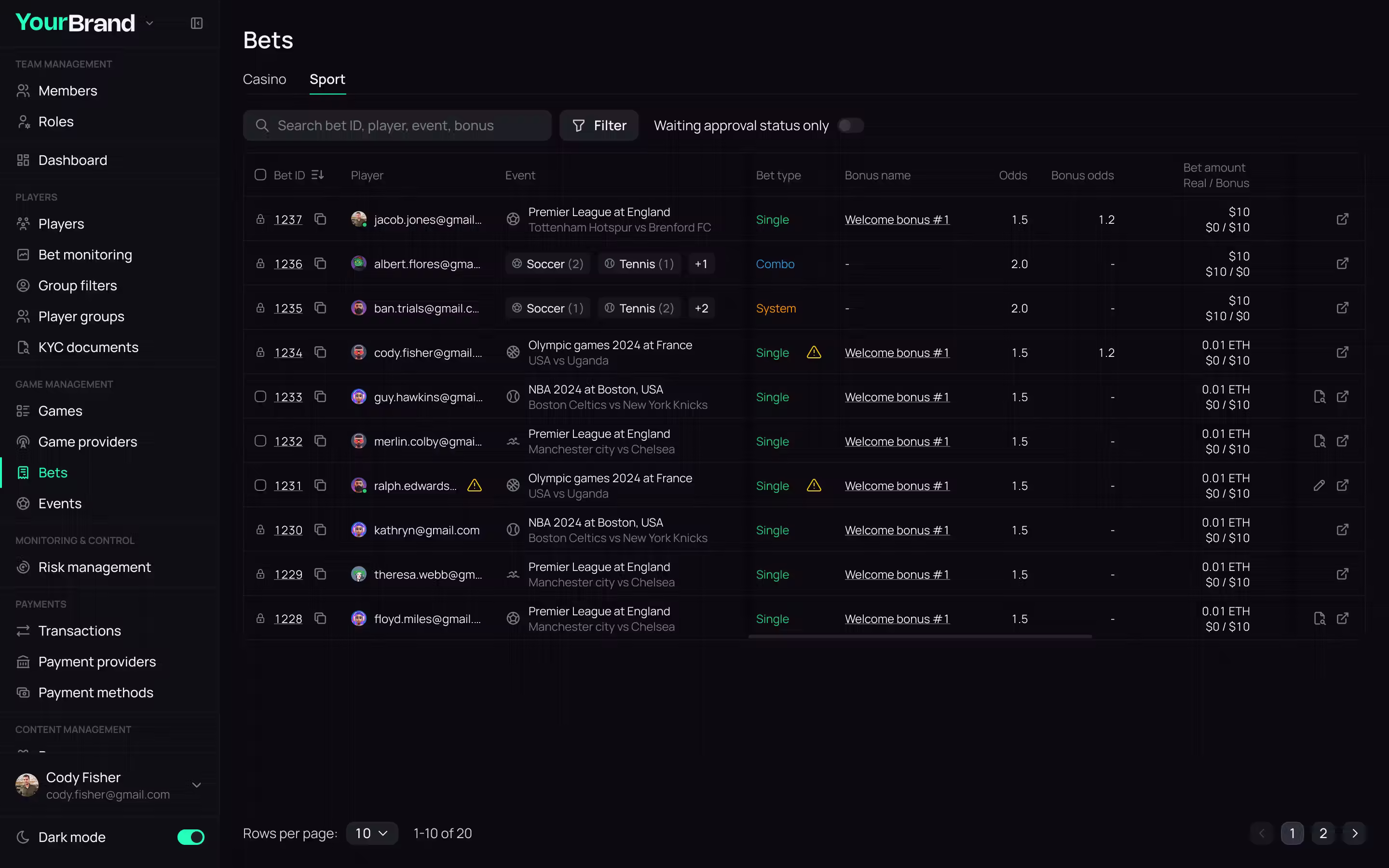Screen dimensions: 1389x868
Task: Open Rows per page dropdown
Action: click(371, 833)
